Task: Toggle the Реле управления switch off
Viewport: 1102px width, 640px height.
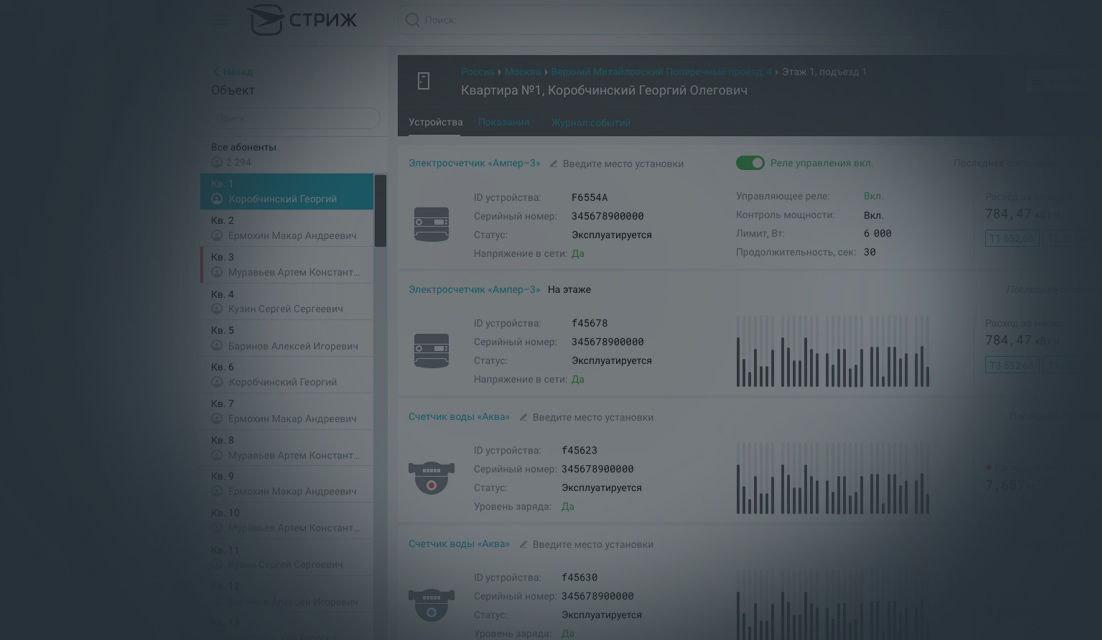Action: tap(750, 163)
